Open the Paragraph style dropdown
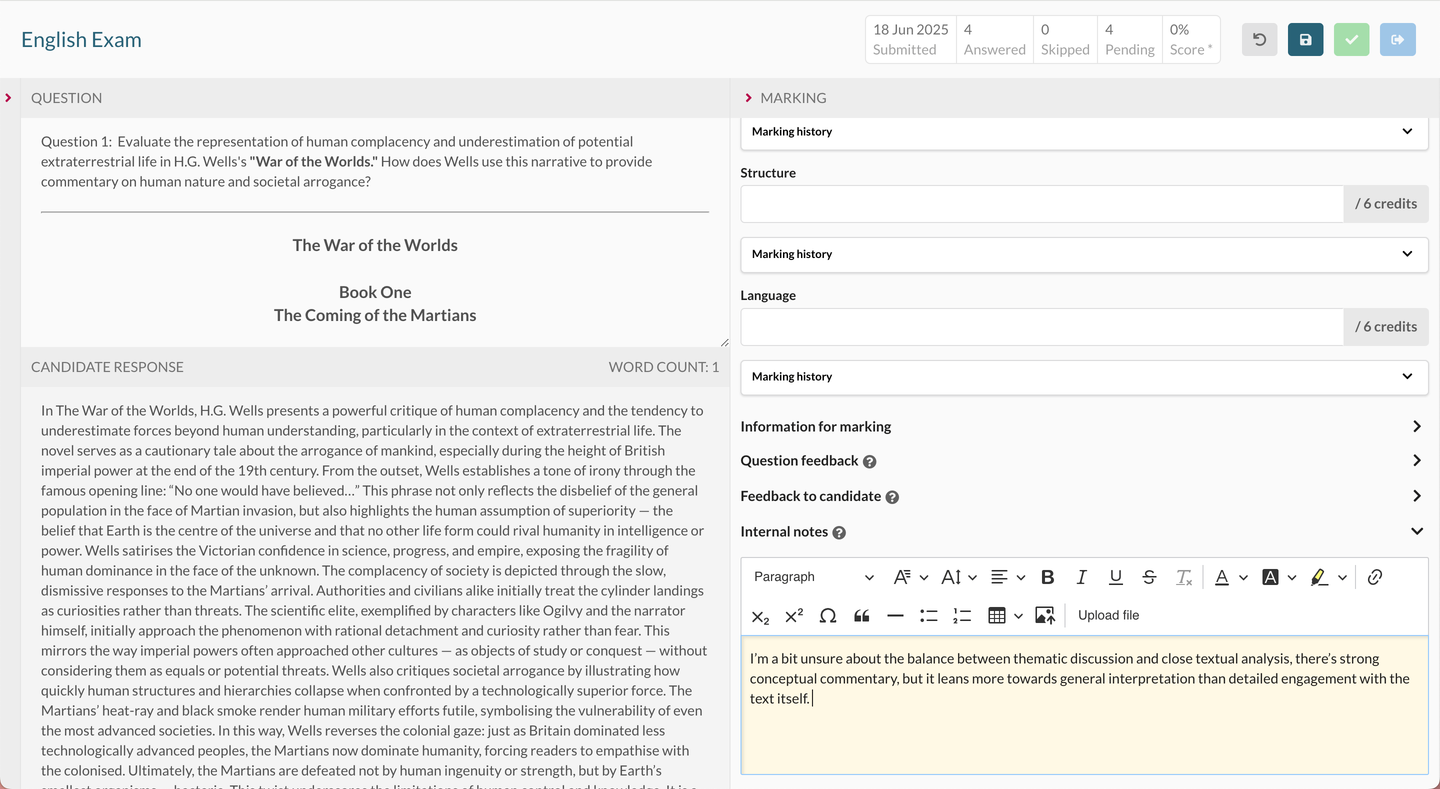This screenshot has width=1440, height=789. 813,577
